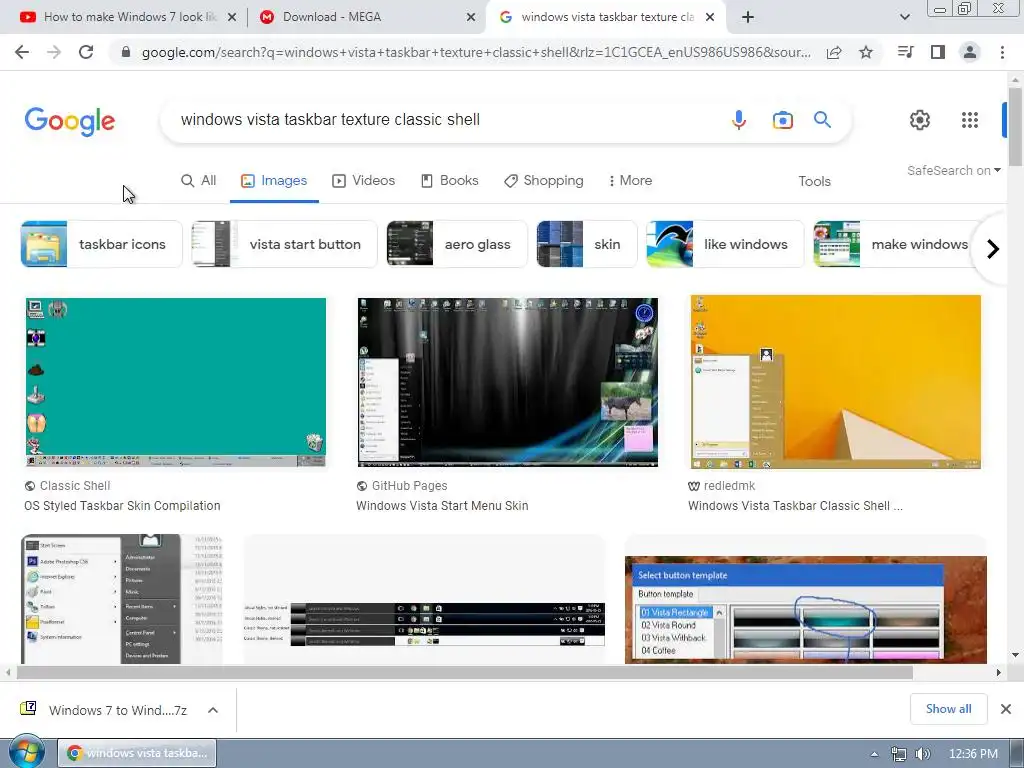Show hidden system tray icons
Viewport: 1024px width, 768px height.
click(874, 754)
